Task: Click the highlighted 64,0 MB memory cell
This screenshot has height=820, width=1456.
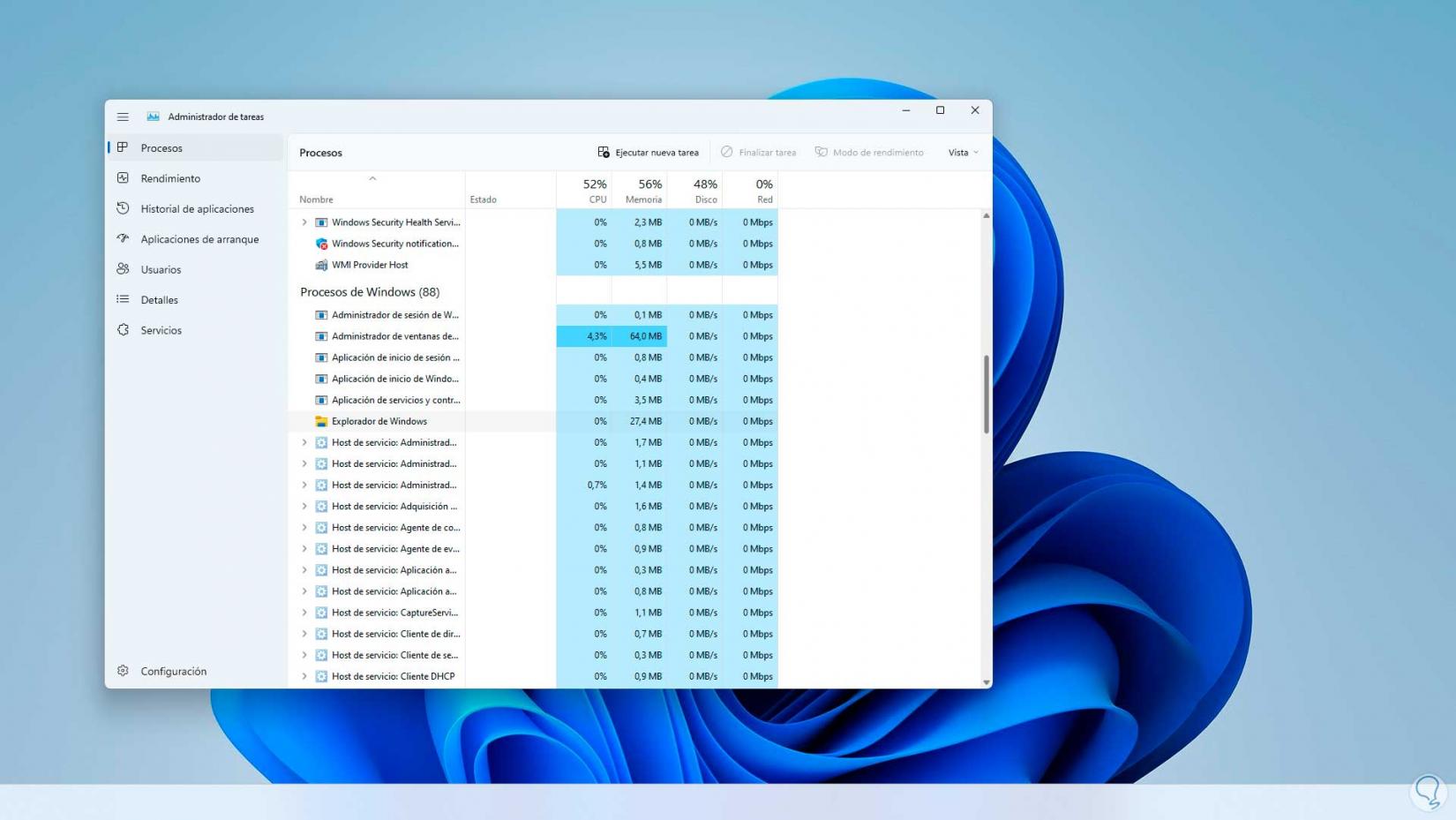Action: 640,336
